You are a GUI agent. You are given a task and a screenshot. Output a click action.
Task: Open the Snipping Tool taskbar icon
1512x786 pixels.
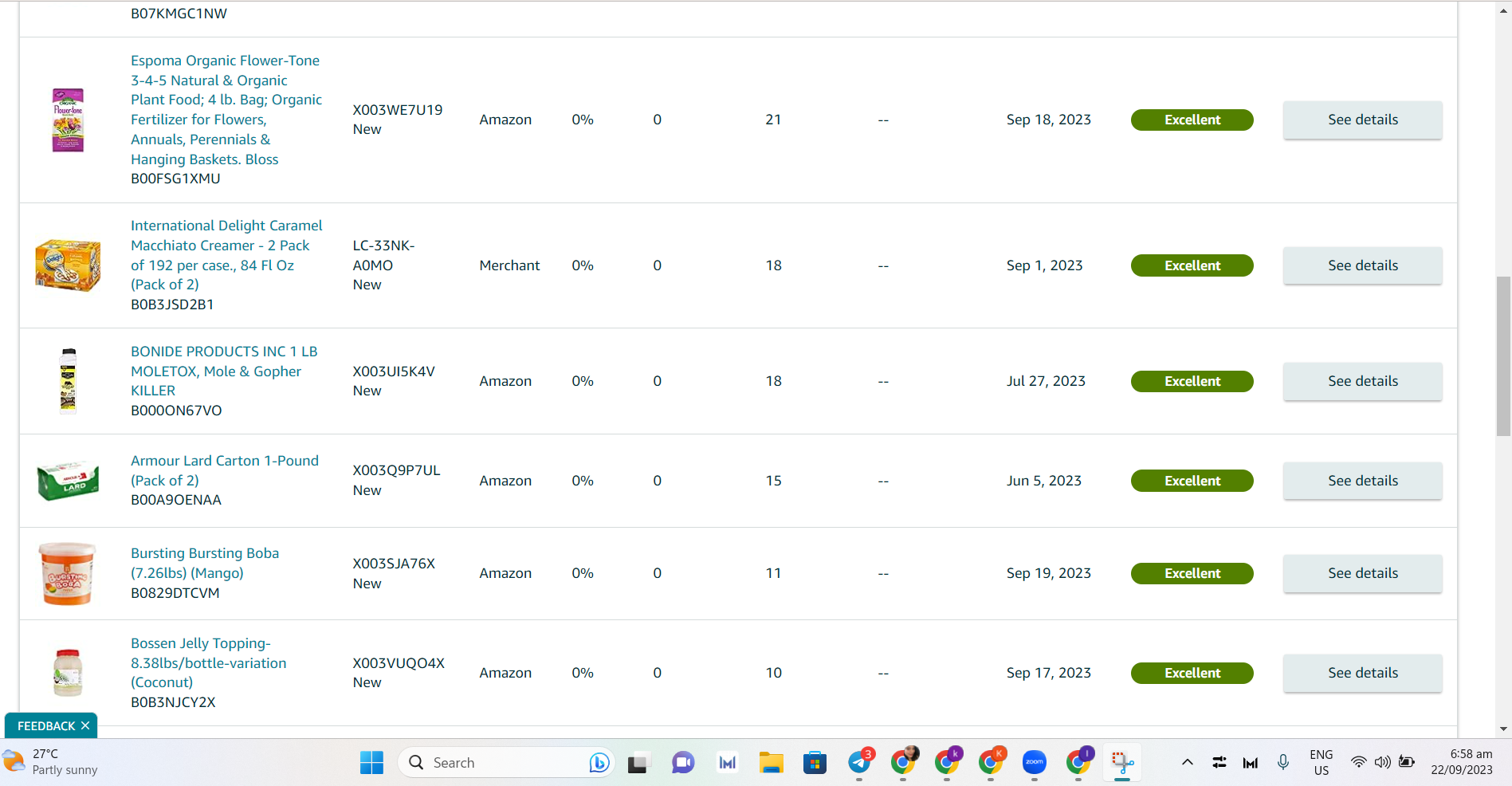click(x=1122, y=763)
